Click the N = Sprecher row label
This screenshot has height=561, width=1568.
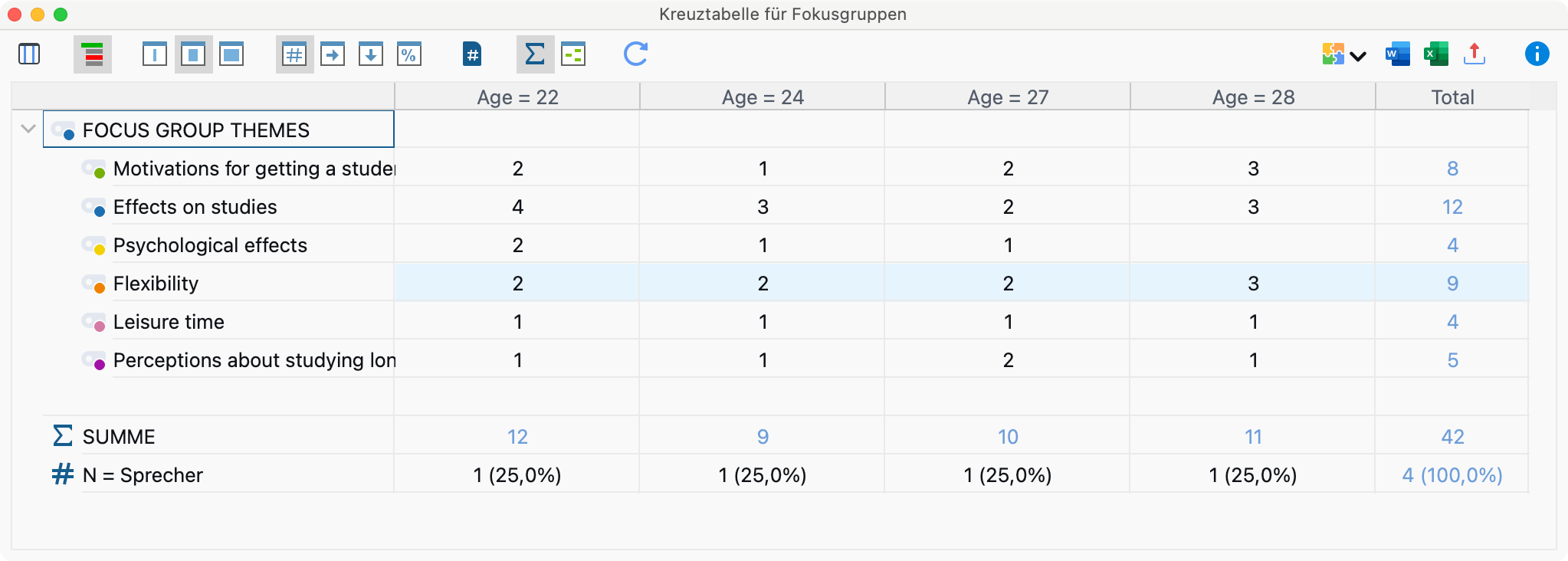click(143, 475)
